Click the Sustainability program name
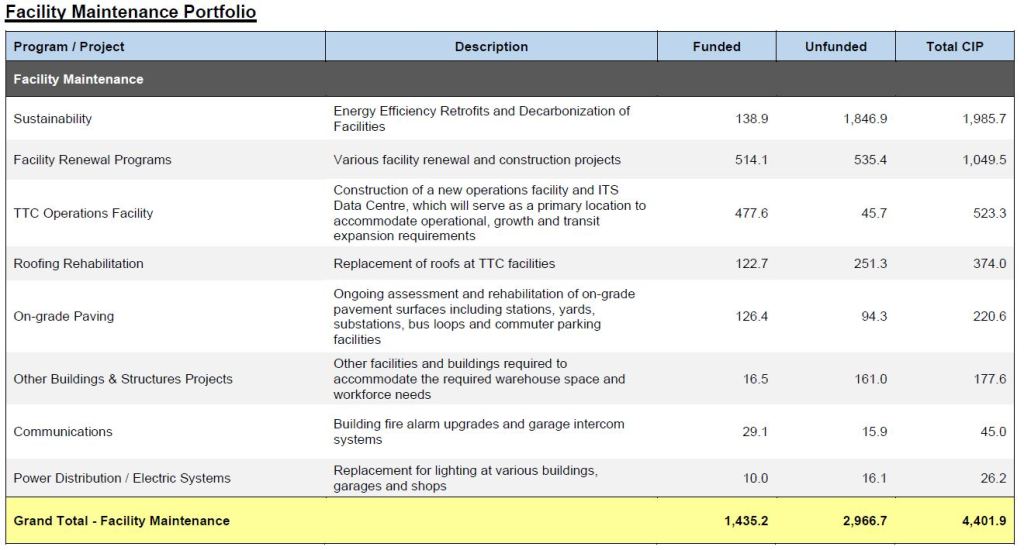 point(52,119)
